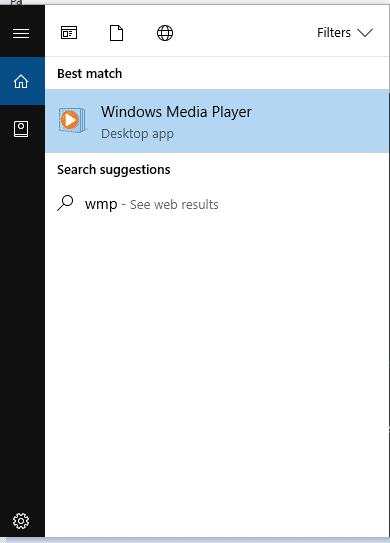Filter results by Apps icon
Viewport: 390px width, 543px height.
coord(69,33)
